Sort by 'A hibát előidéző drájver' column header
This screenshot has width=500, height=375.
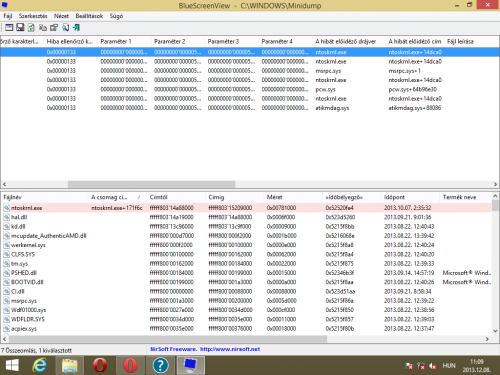tap(349, 41)
